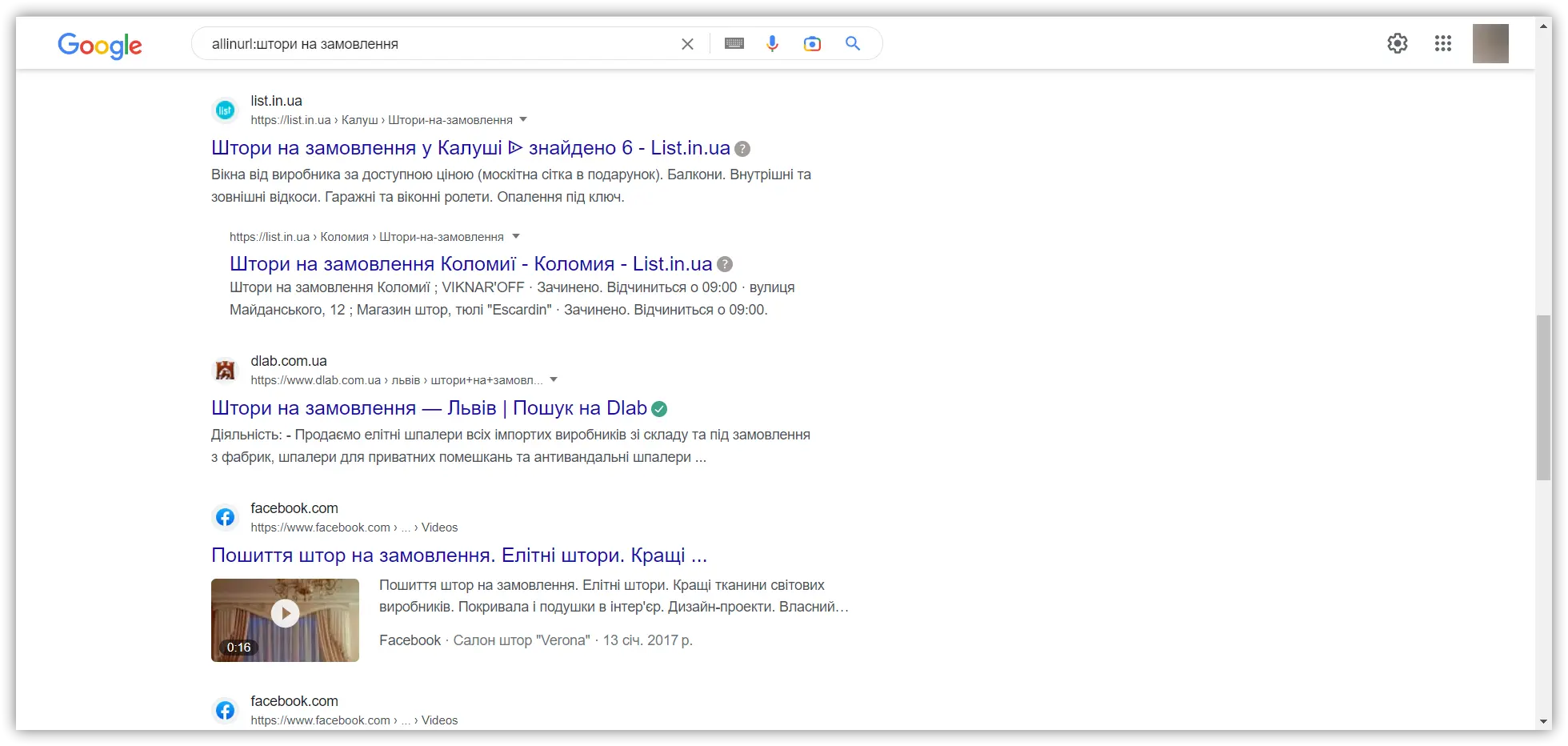Click the Facebook Videos breadcrumb above Пошиття штор
Image resolution: width=1568 pixels, height=746 pixels.
[x=354, y=527]
